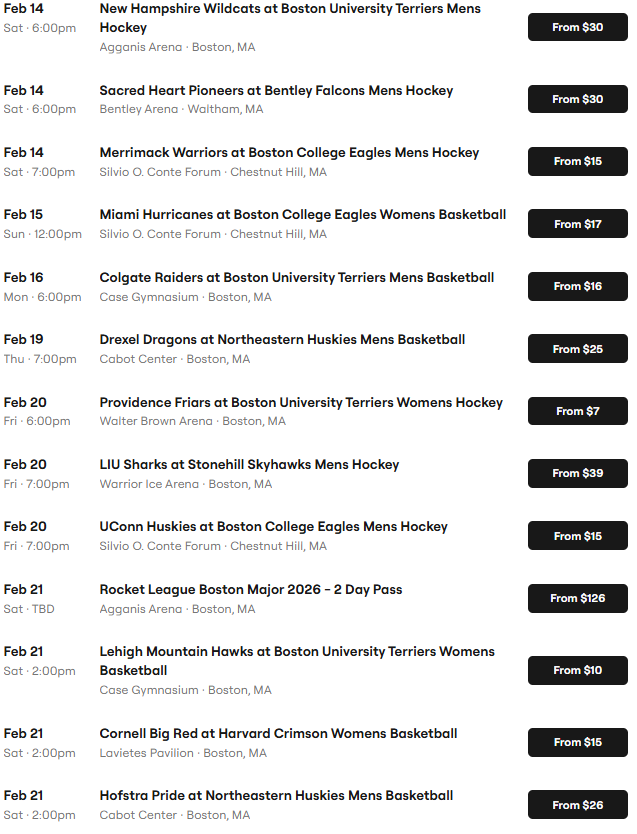Click From $15 for Merrimack Warriors game
Image resolution: width=637 pixels, height=834 pixels.
click(577, 161)
